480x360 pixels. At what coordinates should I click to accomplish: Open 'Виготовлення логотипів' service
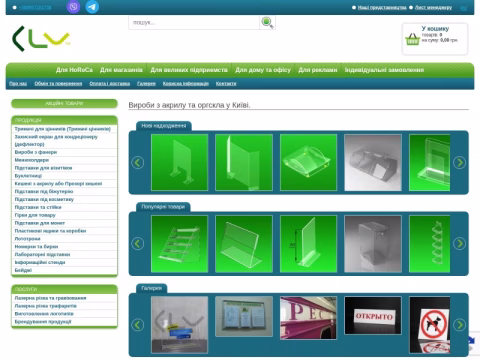(44, 314)
